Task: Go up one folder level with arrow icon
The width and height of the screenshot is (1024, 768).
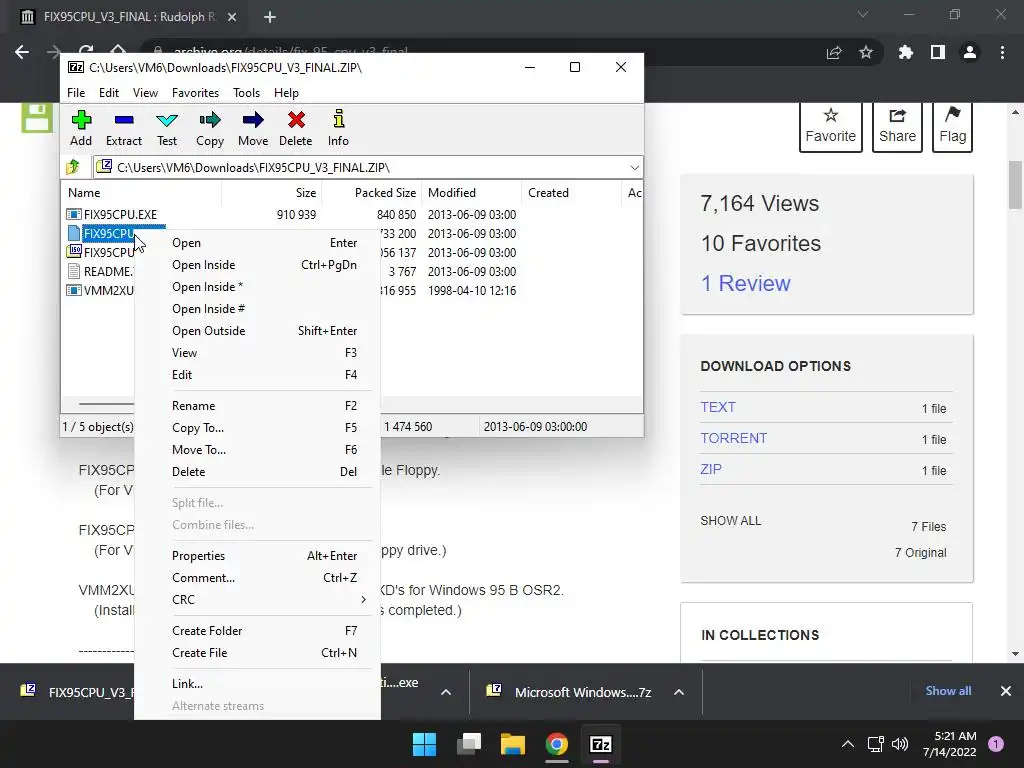Action: 72,168
